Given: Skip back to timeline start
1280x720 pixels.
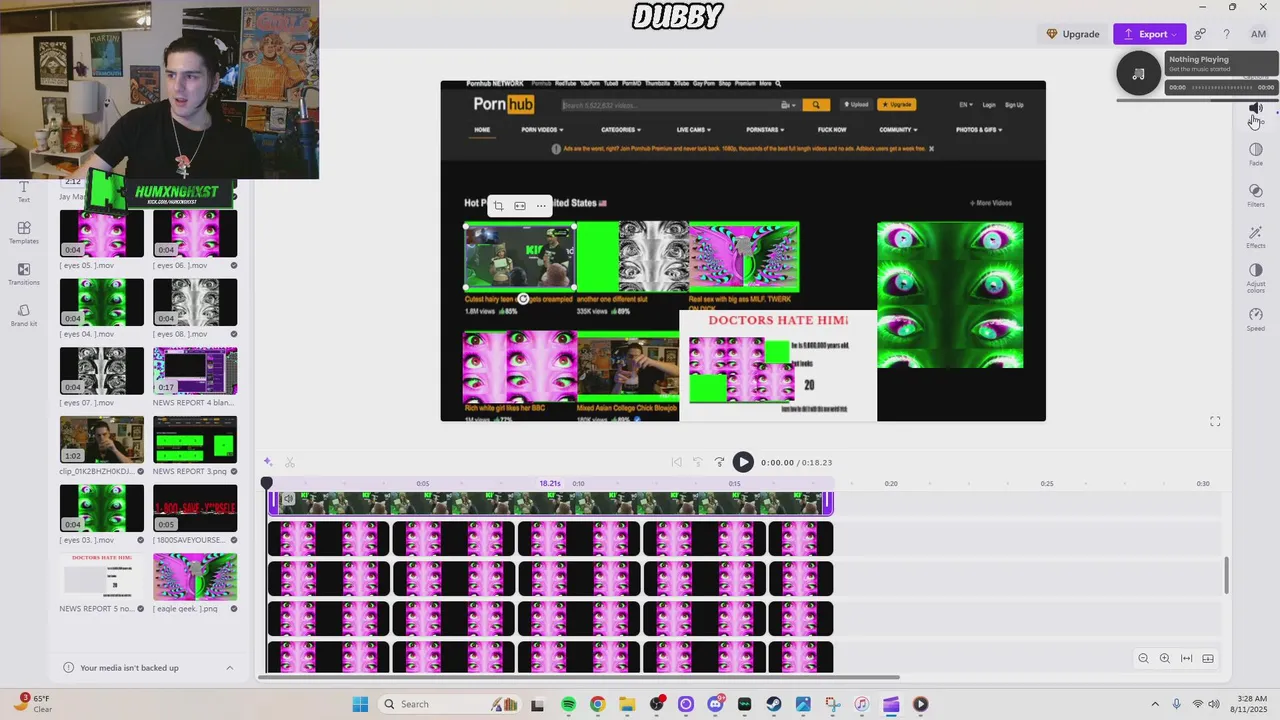Looking at the screenshot, I should click(x=676, y=462).
